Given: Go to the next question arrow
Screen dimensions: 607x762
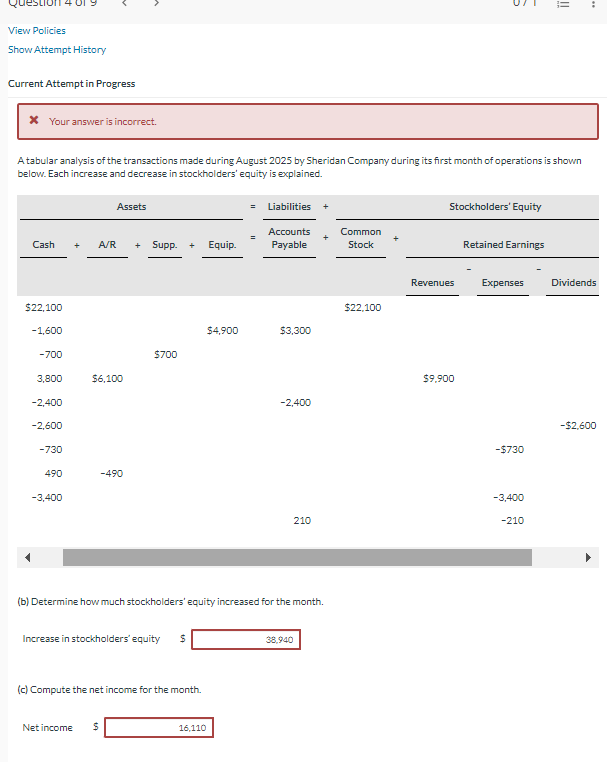Looking at the screenshot, I should tap(156, 3).
